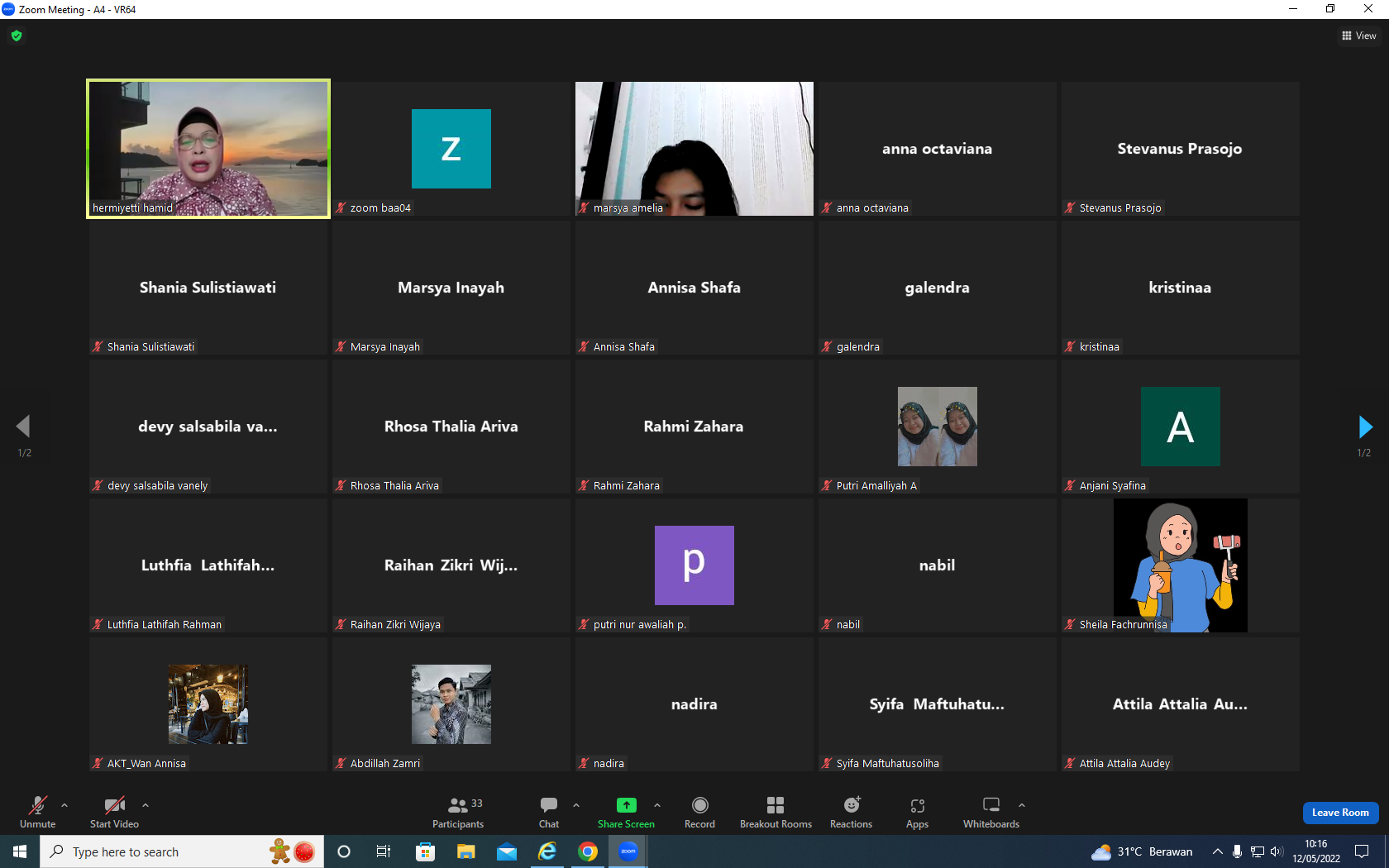
Task: Select hermiyetti hamid's video tile
Action: [208, 149]
